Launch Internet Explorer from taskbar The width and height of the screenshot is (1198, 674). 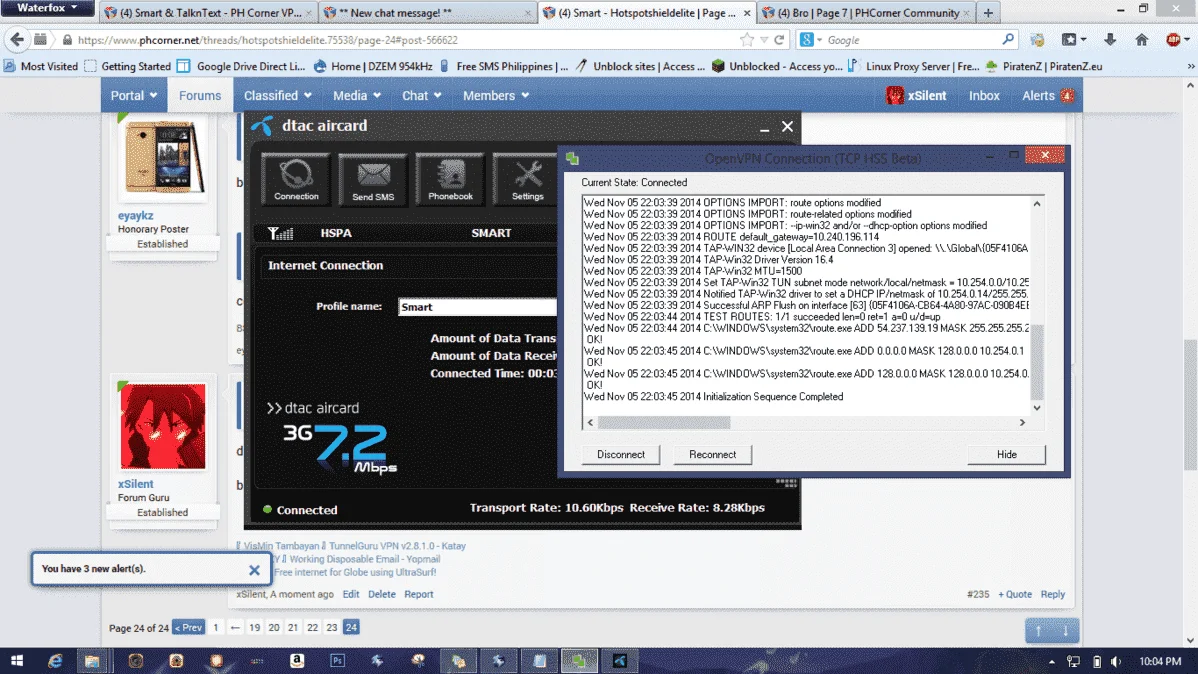[55, 661]
